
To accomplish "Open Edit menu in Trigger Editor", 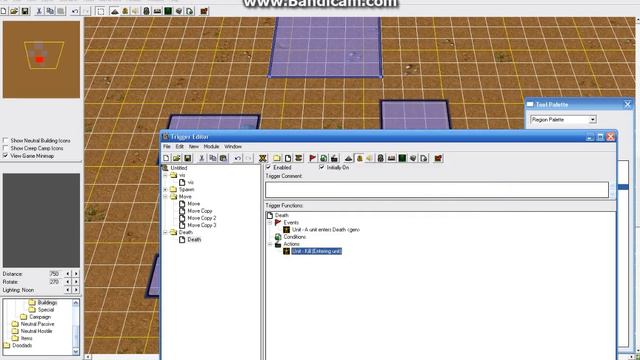I will click(x=180, y=147).
